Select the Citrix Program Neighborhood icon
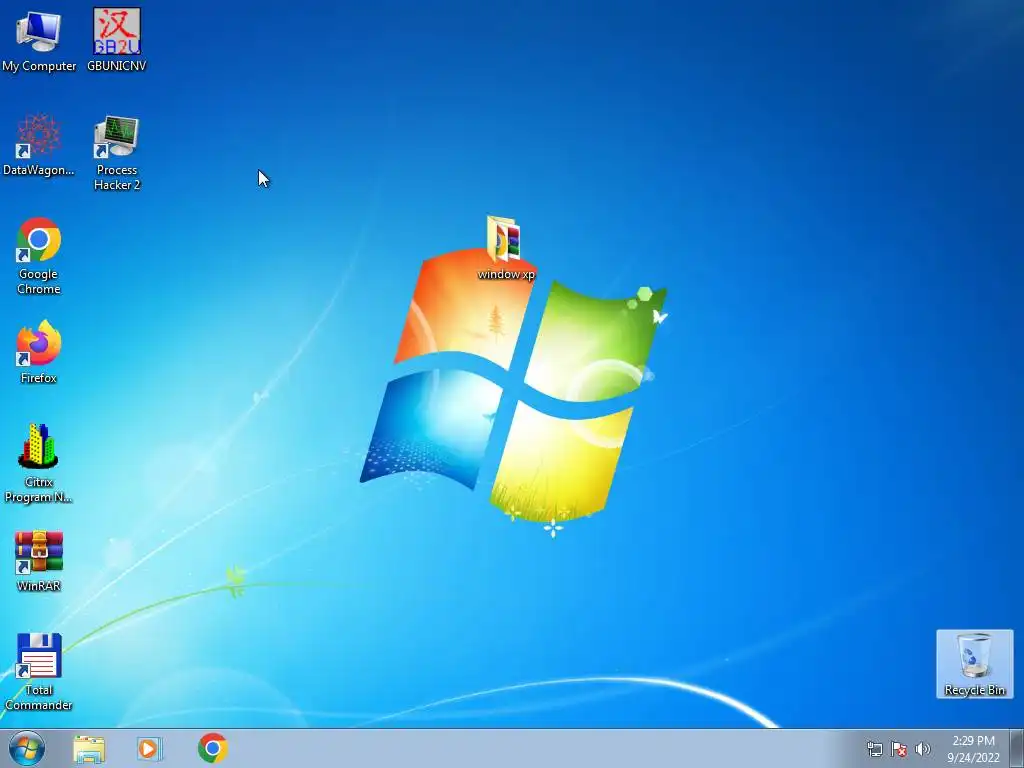Image resolution: width=1024 pixels, height=768 pixels. point(39,463)
